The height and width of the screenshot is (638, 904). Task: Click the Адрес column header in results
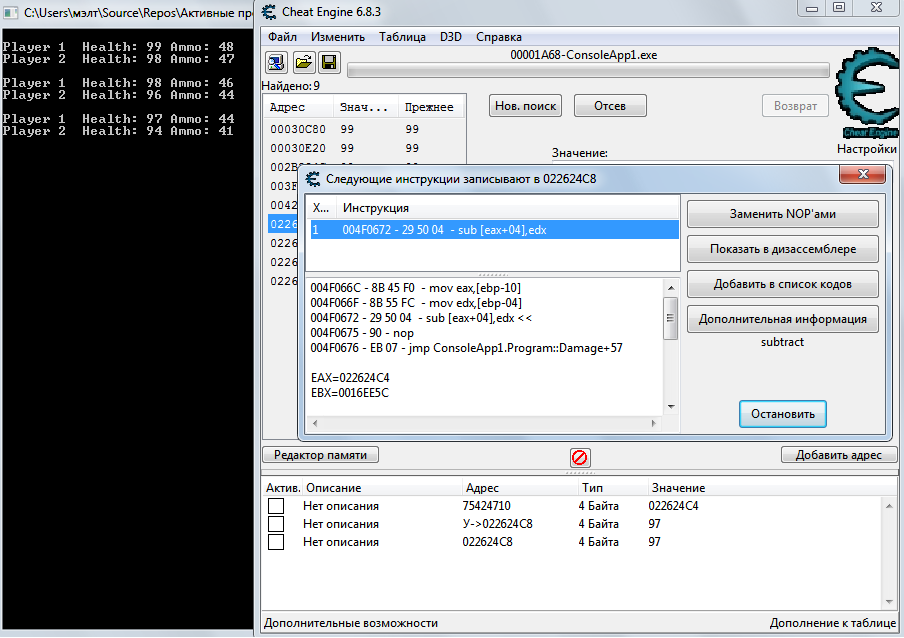point(288,107)
